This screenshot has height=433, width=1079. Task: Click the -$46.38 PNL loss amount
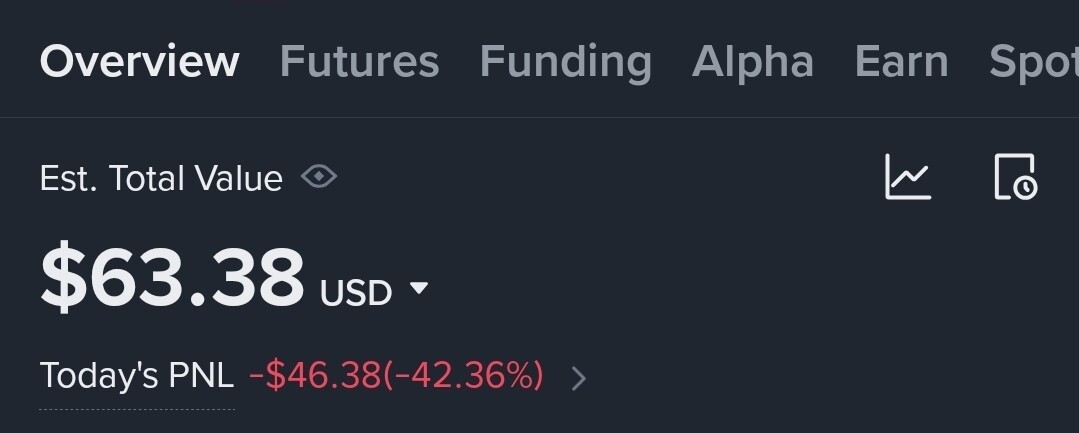point(315,376)
